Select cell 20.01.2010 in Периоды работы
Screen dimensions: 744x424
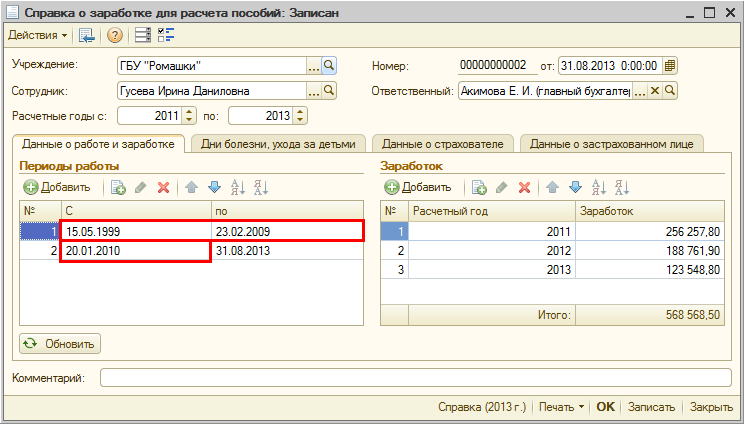click(136, 251)
